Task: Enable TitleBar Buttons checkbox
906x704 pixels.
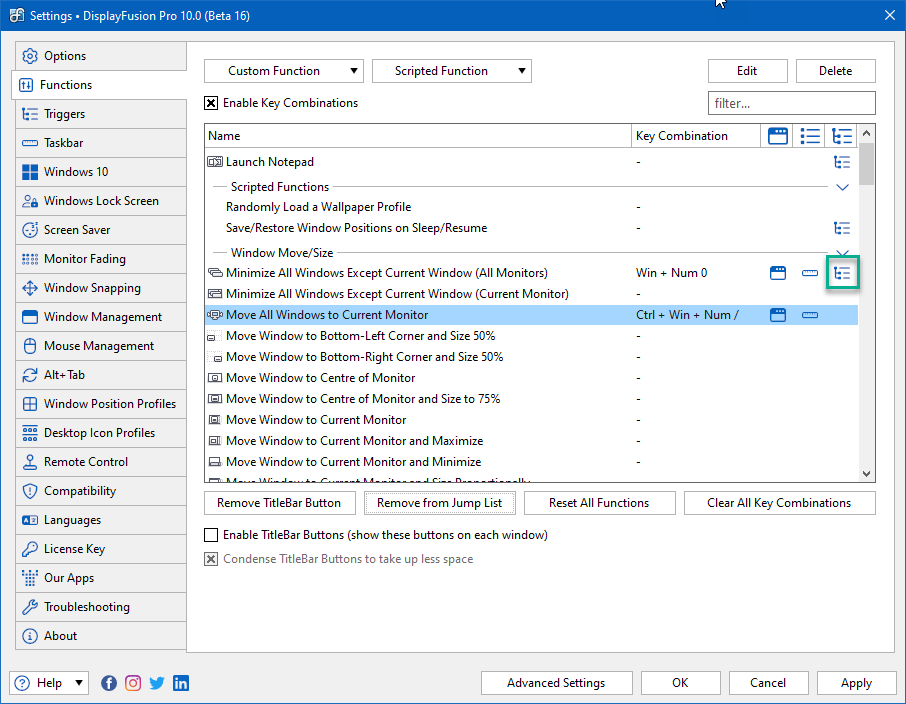Action: (x=211, y=535)
